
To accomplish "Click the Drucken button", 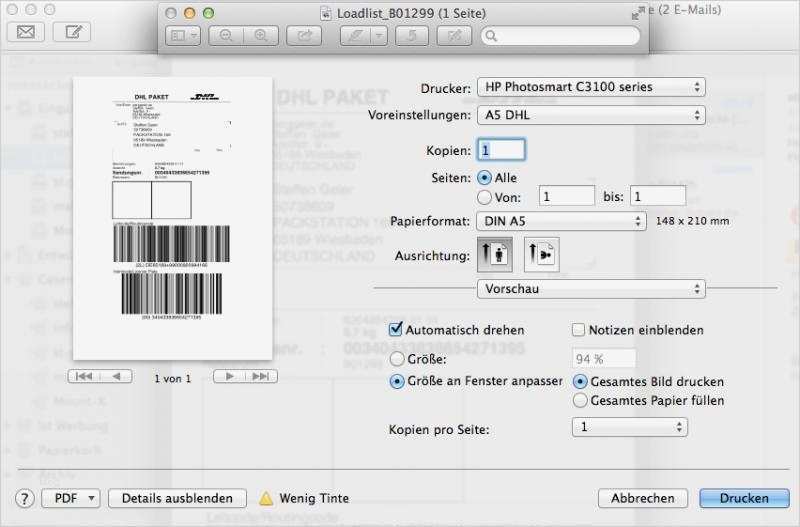I will (744, 498).
